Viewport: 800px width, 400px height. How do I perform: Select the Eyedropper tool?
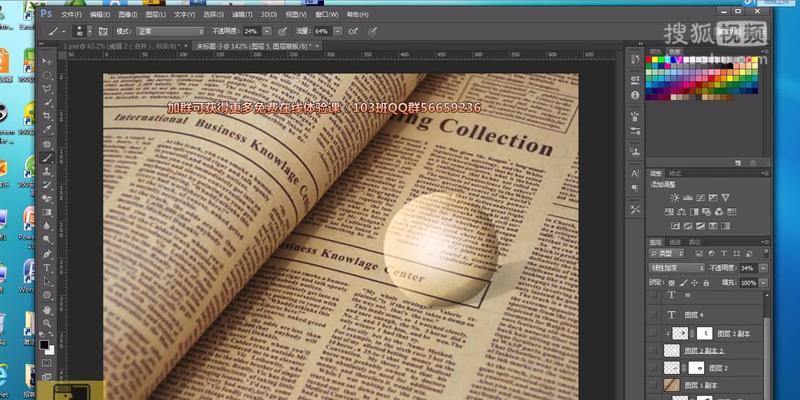point(47,130)
